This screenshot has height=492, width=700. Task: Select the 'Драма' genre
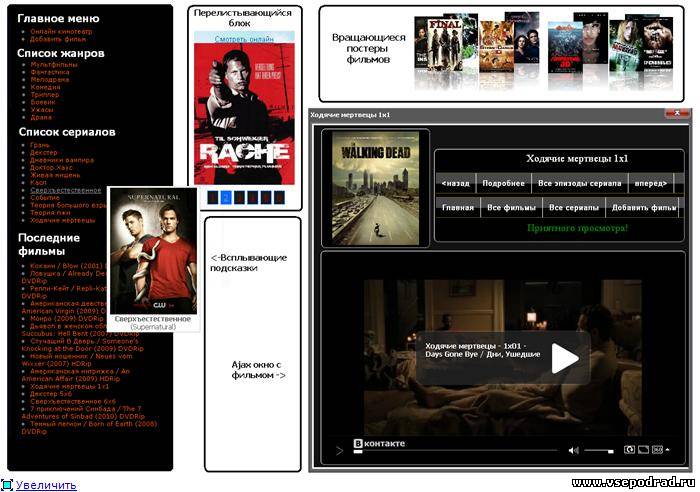41,117
